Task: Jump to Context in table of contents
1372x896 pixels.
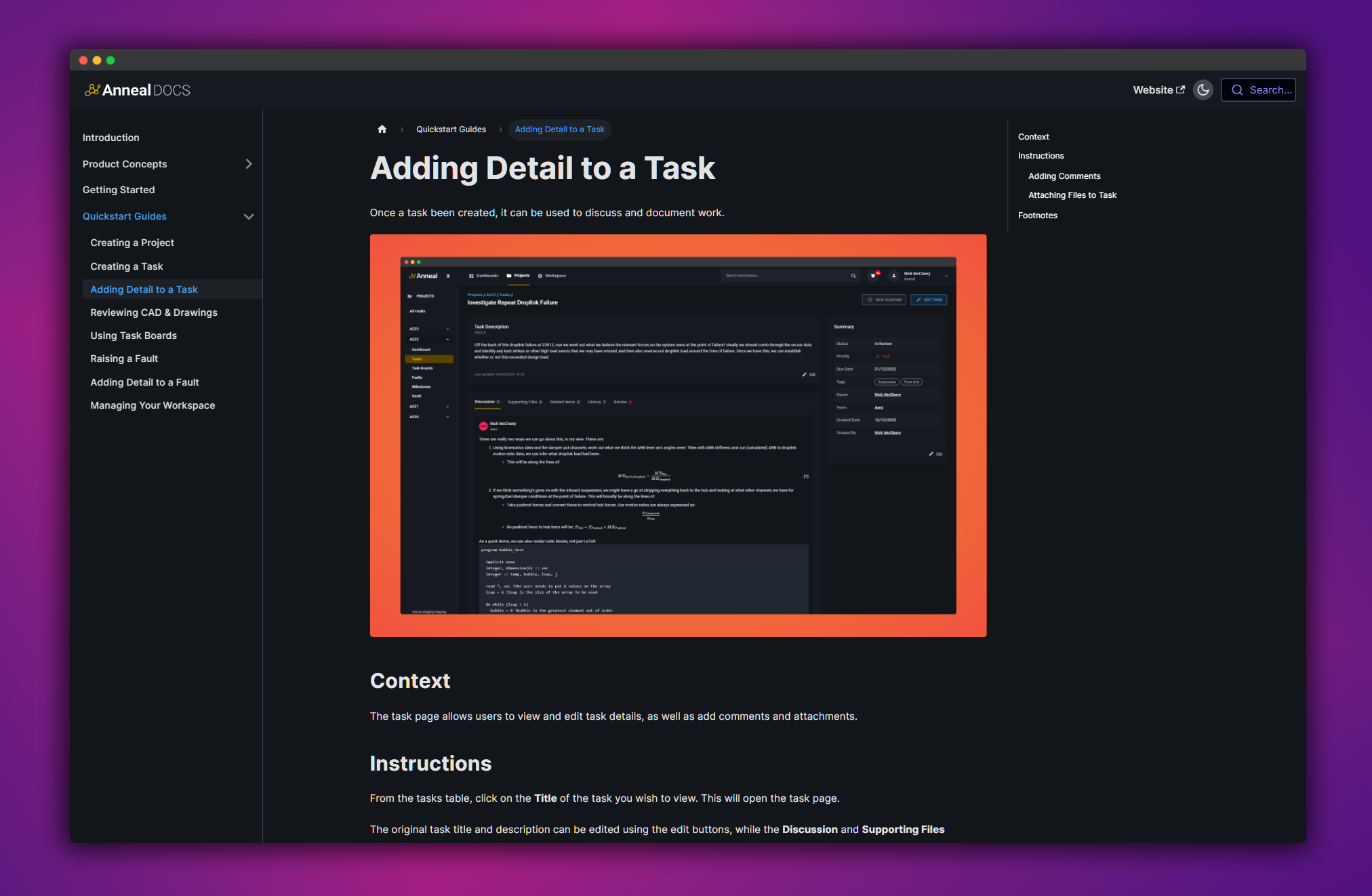Action: pos(1033,137)
